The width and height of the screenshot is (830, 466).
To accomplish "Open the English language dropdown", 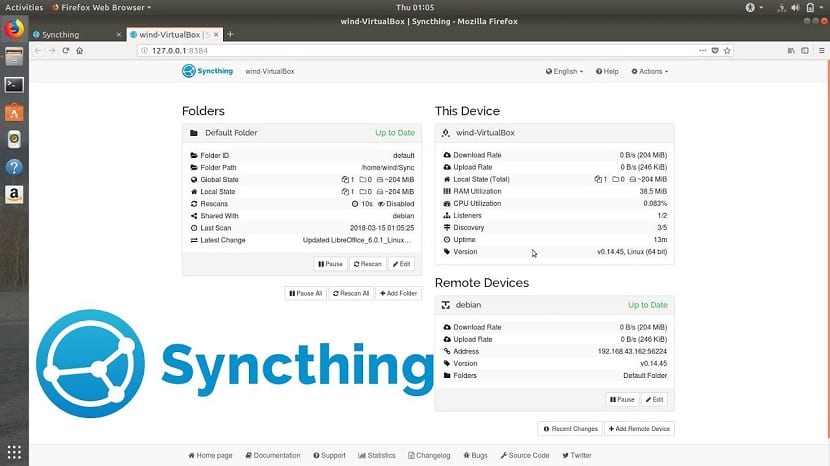I will (x=564, y=71).
